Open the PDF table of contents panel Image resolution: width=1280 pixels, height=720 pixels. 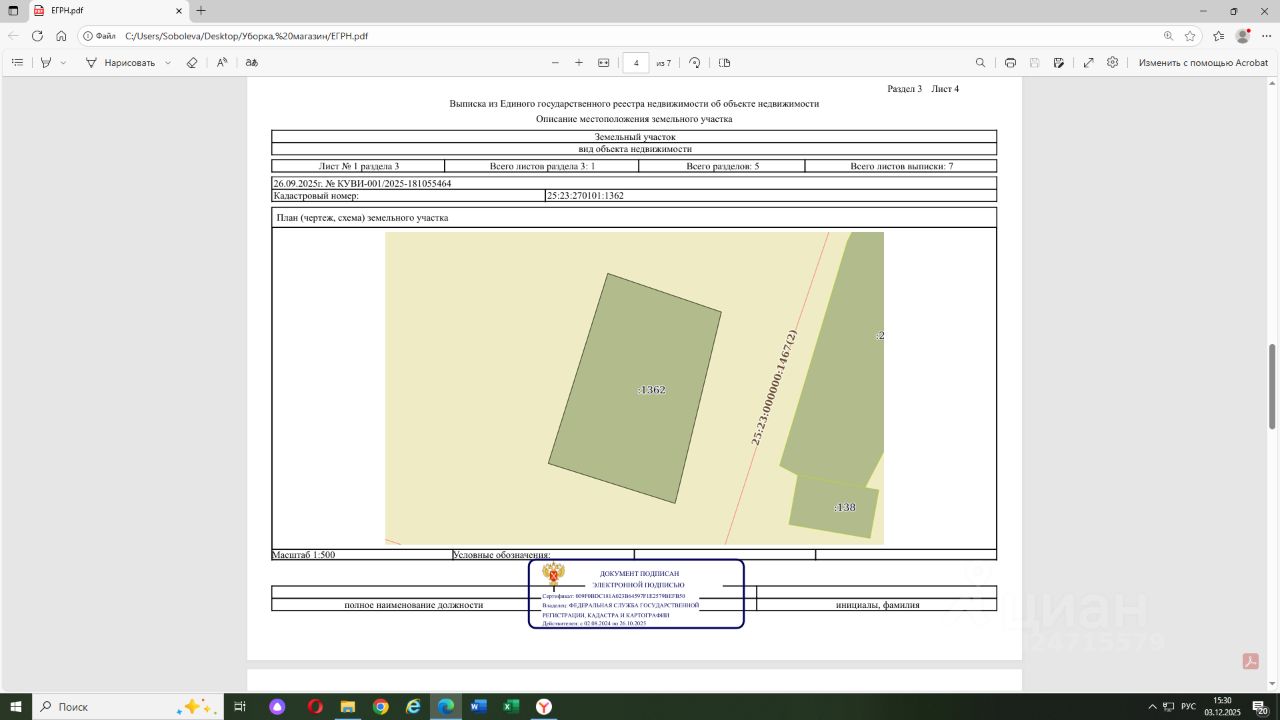click(x=17, y=62)
